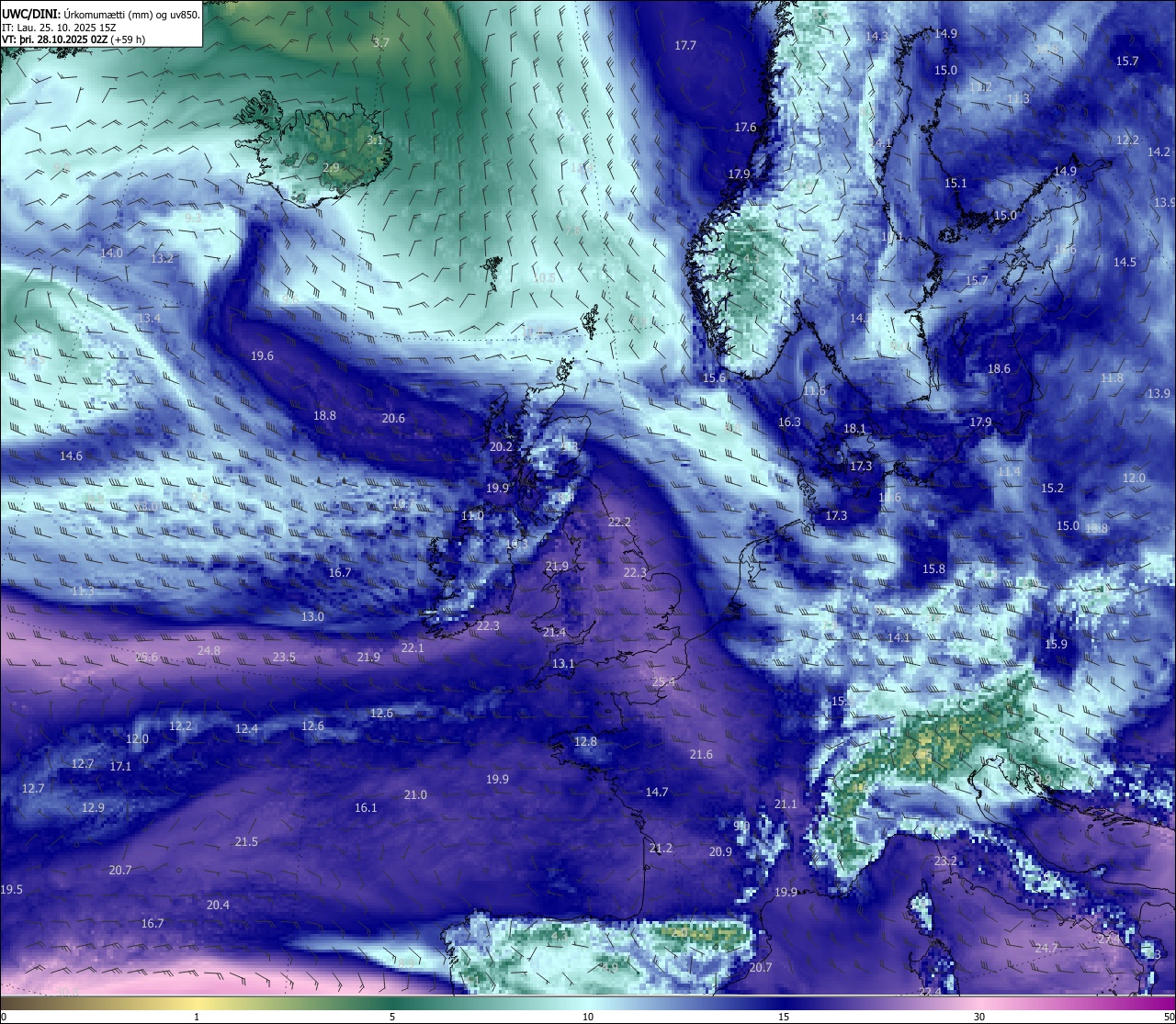The height and width of the screenshot is (1024, 1176).
Task: Click the '5' tick on the color scale
Action: (392, 1017)
